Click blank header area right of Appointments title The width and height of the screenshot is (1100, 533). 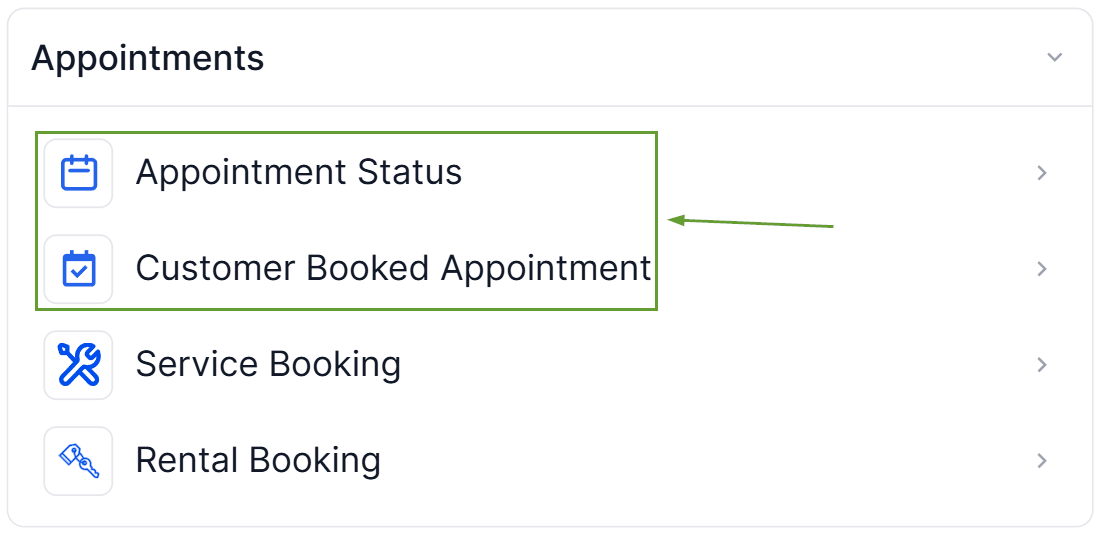(650, 58)
